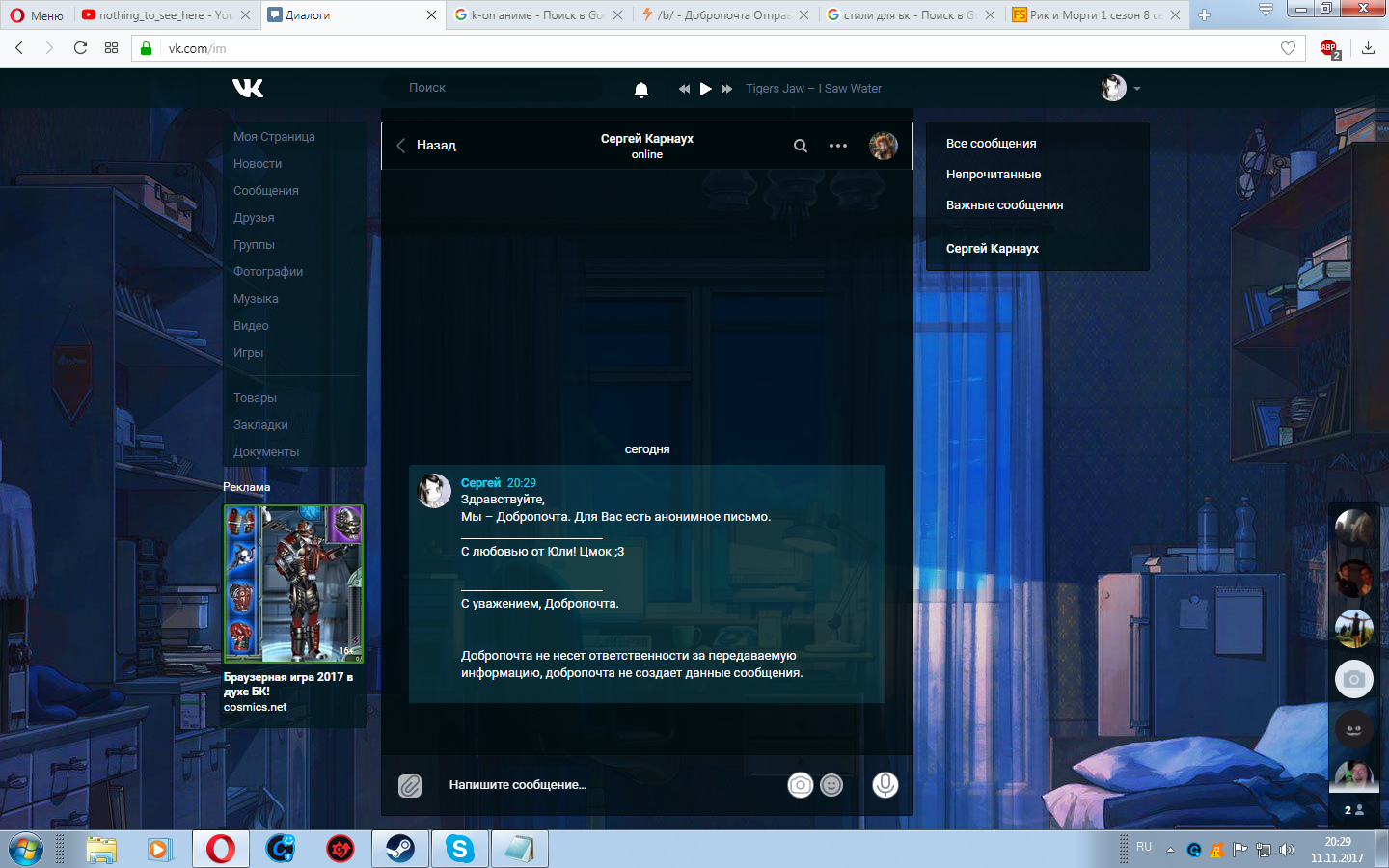Open the cosmics.net ad link text
The image size is (1389, 868).
pyautogui.click(x=255, y=707)
